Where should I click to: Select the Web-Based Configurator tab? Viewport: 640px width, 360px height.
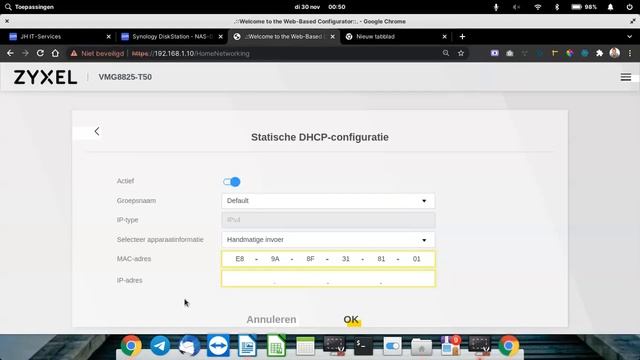[284, 37]
